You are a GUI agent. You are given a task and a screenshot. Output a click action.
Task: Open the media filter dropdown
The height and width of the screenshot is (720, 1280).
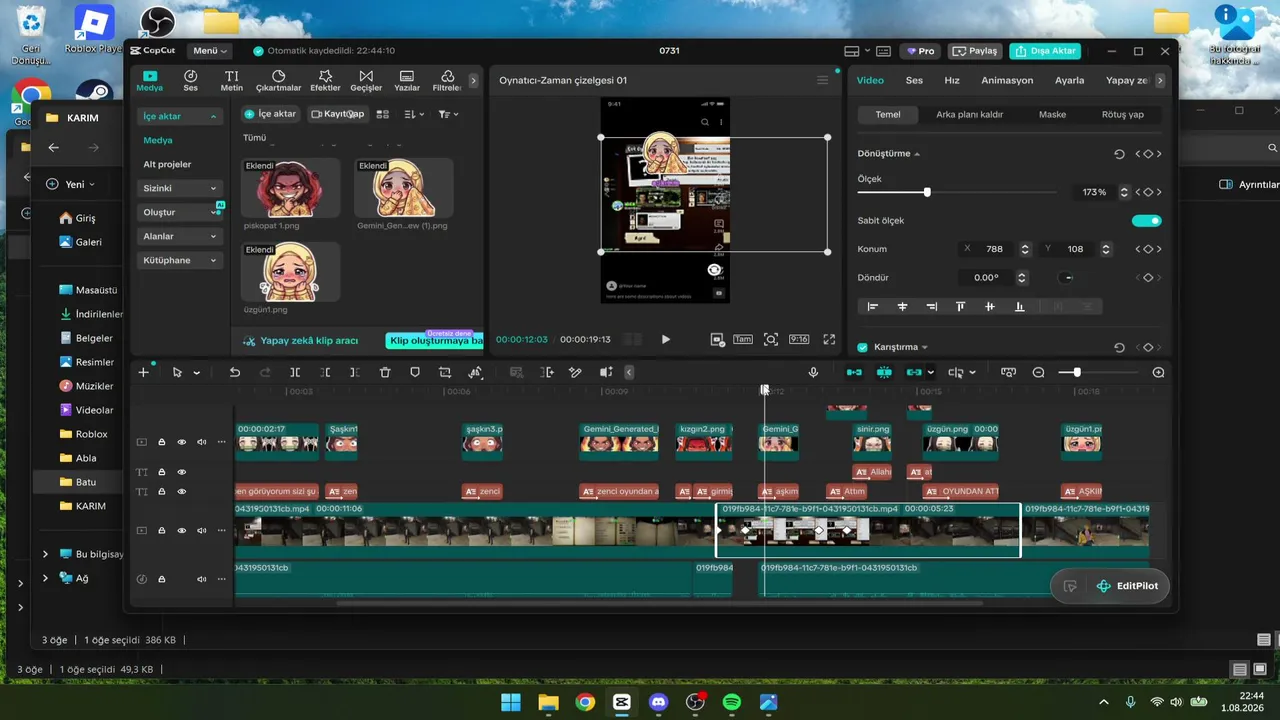point(448,114)
